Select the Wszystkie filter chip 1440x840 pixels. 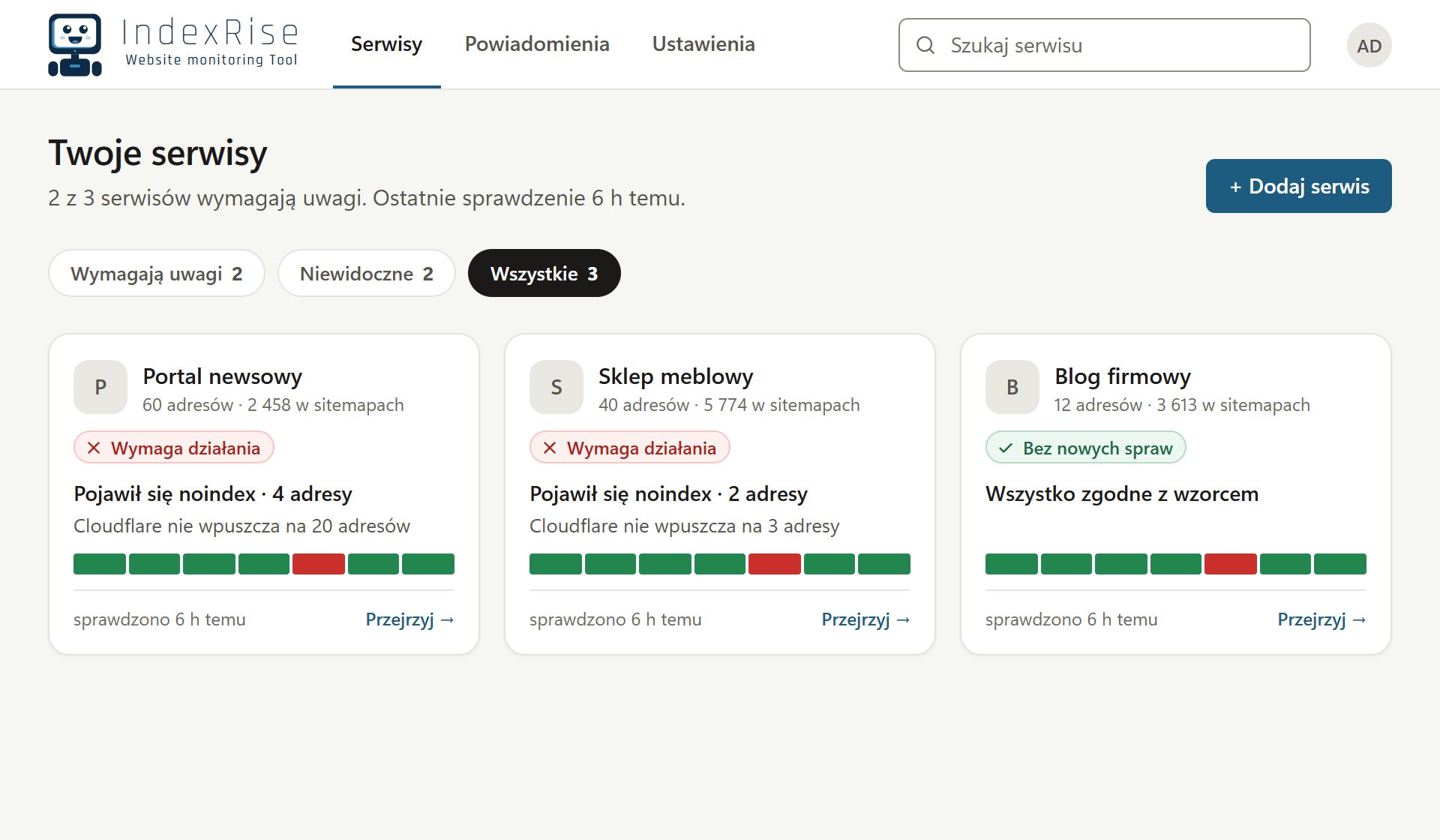(544, 273)
